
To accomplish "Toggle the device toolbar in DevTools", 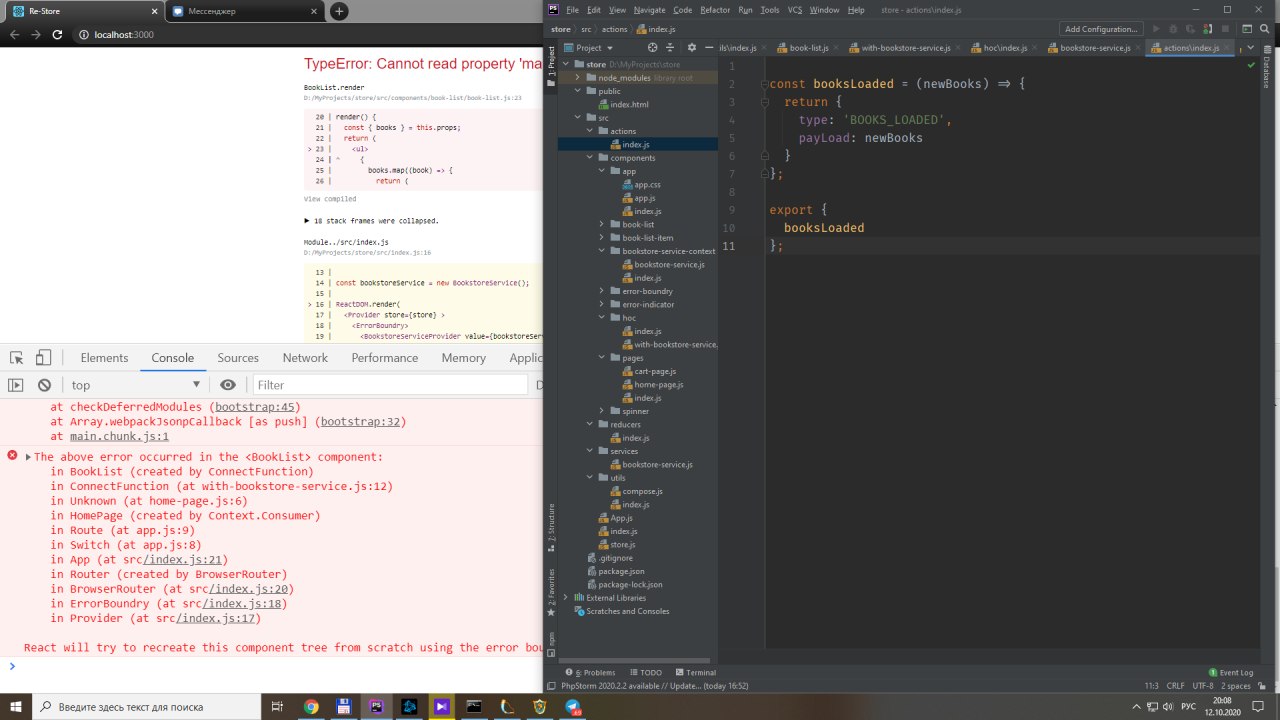I will tap(43, 358).
